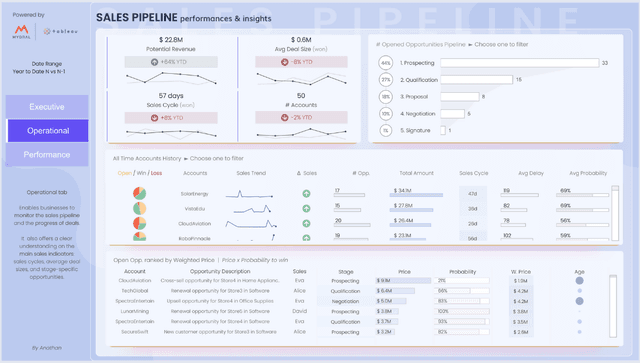Screen dimensions: 640x363
Task: Click the SolarEnergy sales trend sparkline
Action: pyautogui.click(x=249, y=194)
